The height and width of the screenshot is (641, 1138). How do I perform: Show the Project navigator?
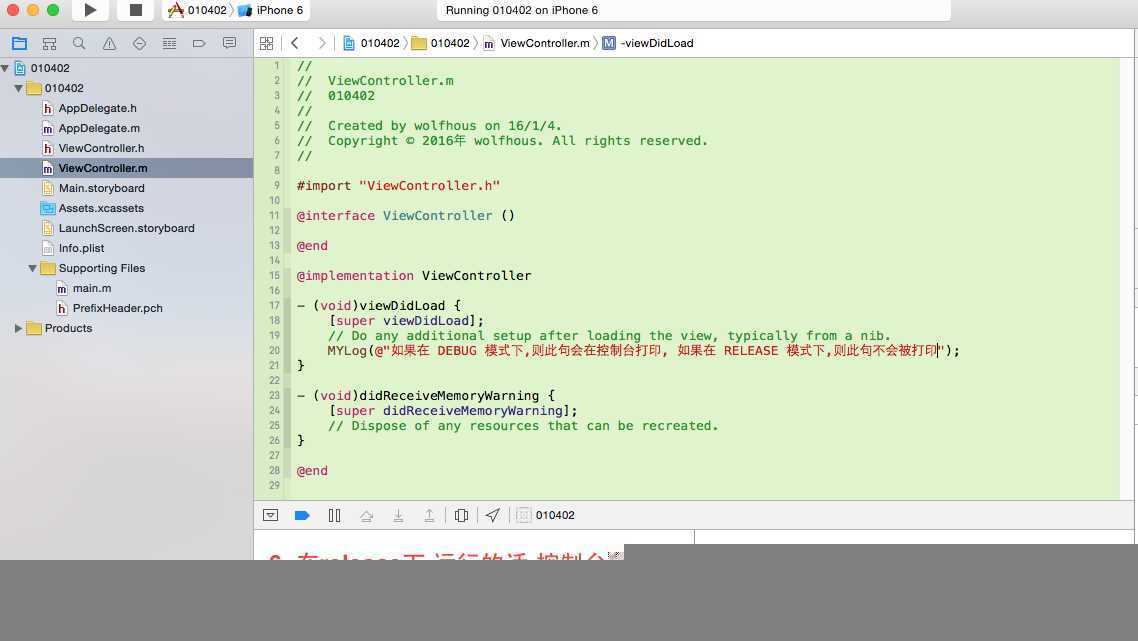pos(20,44)
